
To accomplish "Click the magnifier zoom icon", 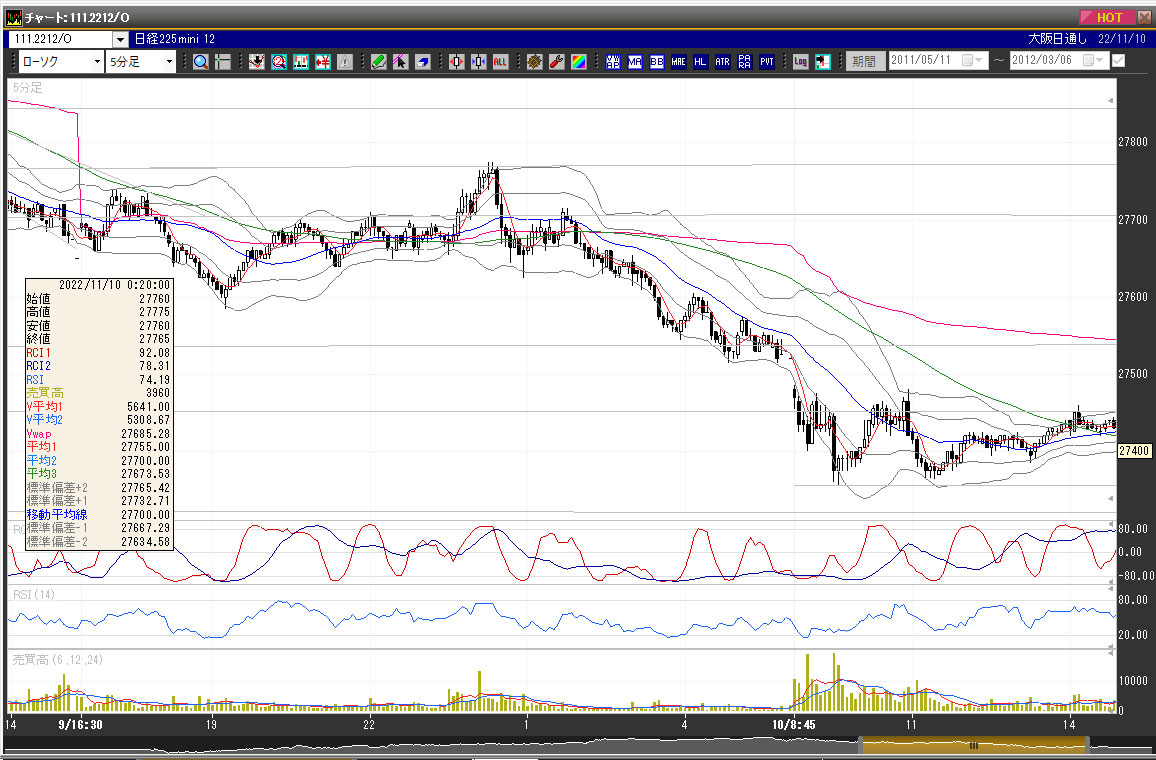I will point(201,62).
